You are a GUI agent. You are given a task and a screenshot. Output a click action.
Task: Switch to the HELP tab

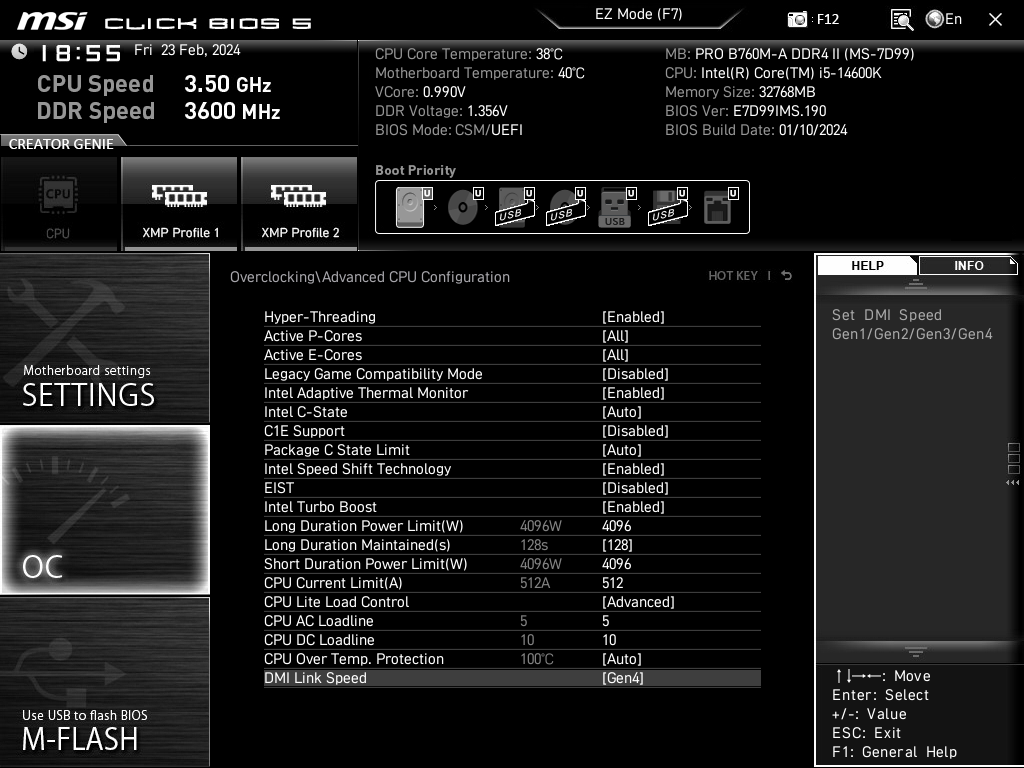867,266
